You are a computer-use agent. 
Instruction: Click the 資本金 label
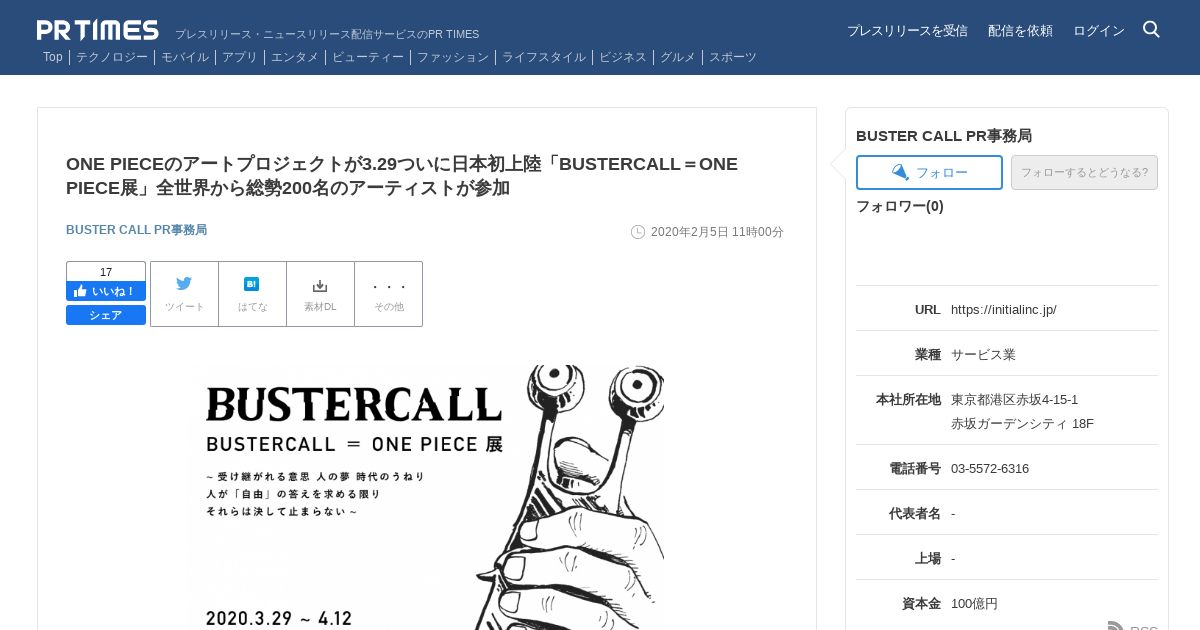click(x=921, y=603)
